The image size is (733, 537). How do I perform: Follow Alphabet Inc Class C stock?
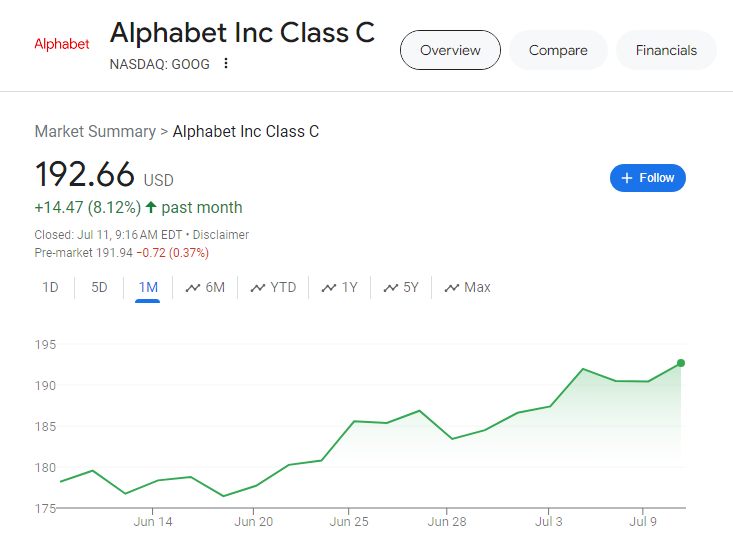[x=647, y=178]
